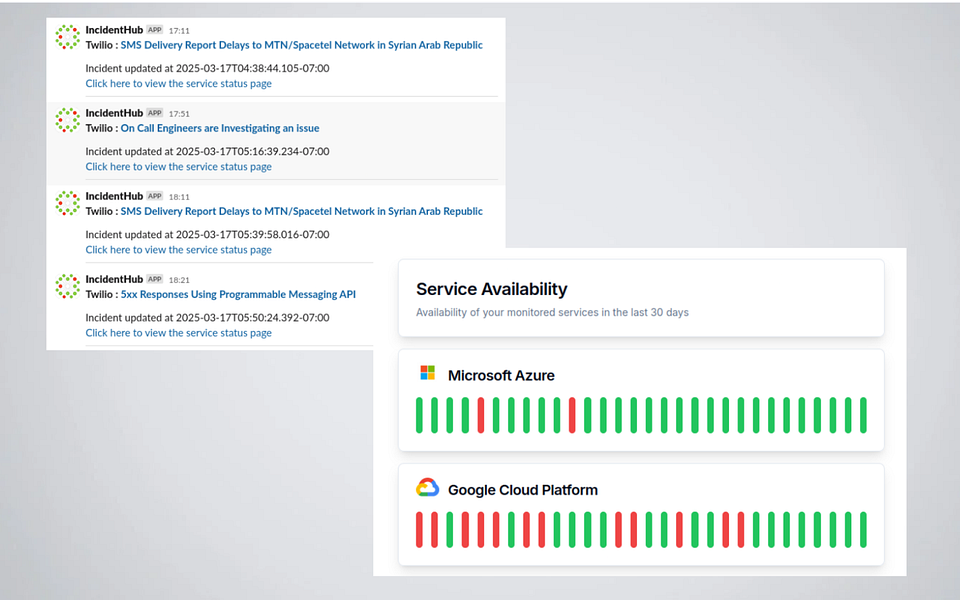Open the On Call Engineers are Investigating link
The image size is (960, 600).
click(x=220, y=128)
